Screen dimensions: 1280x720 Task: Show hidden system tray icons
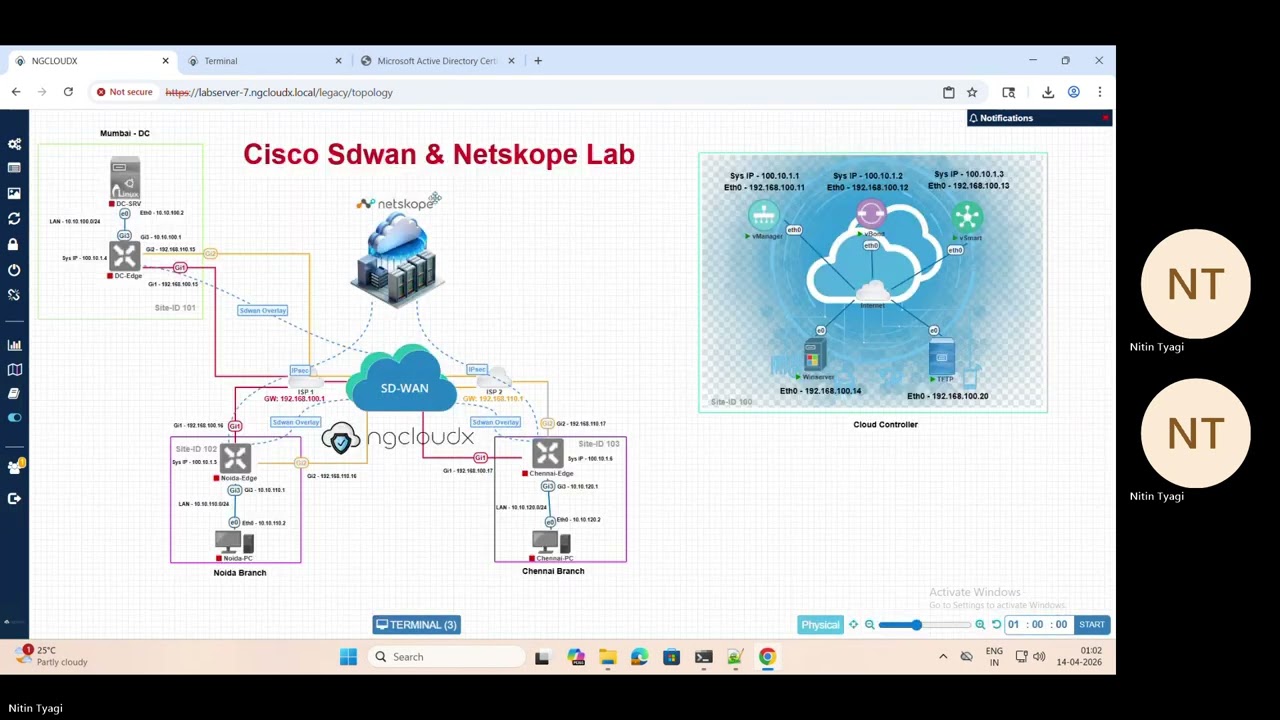(x=943, y=657)
